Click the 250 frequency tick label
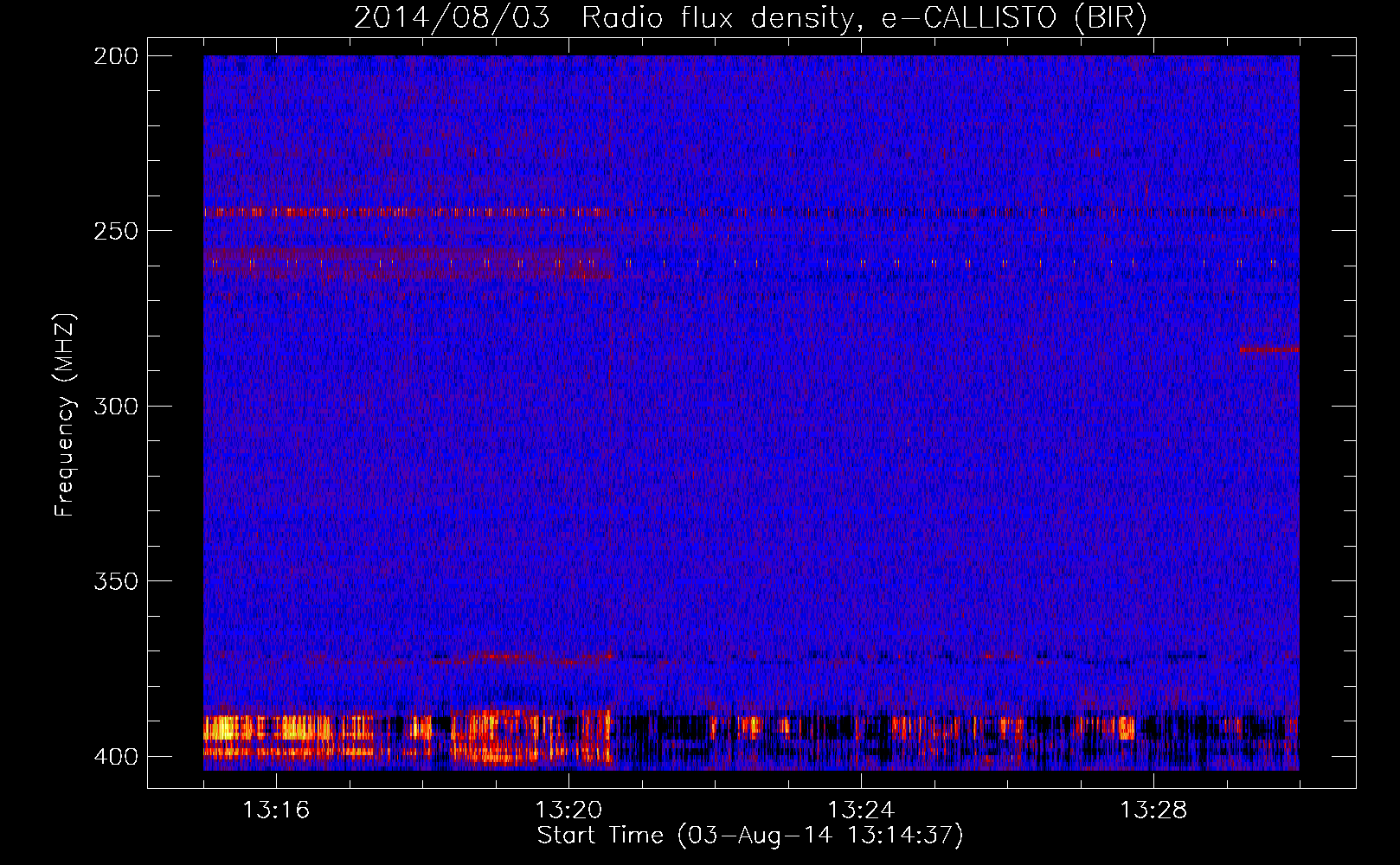Screen dimensions: 1400x865 point(116,231)
